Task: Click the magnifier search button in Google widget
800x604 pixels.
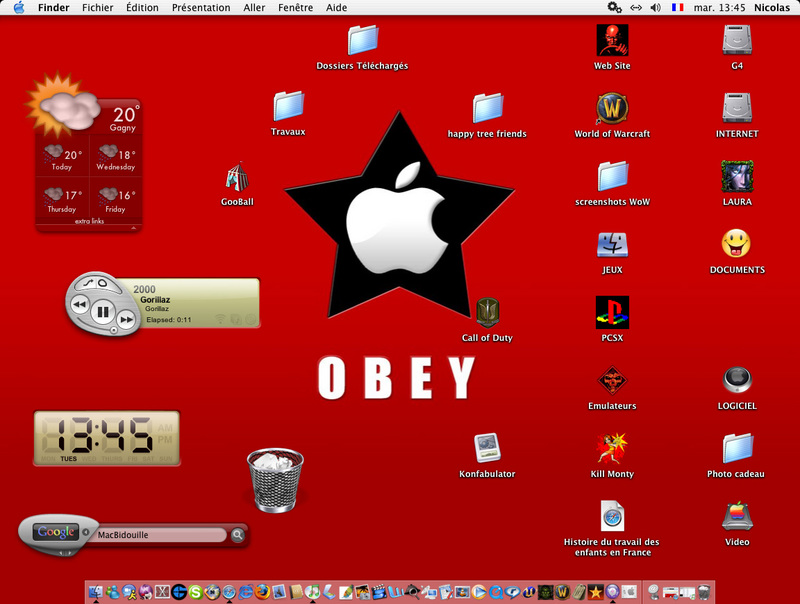Action: 237,535
